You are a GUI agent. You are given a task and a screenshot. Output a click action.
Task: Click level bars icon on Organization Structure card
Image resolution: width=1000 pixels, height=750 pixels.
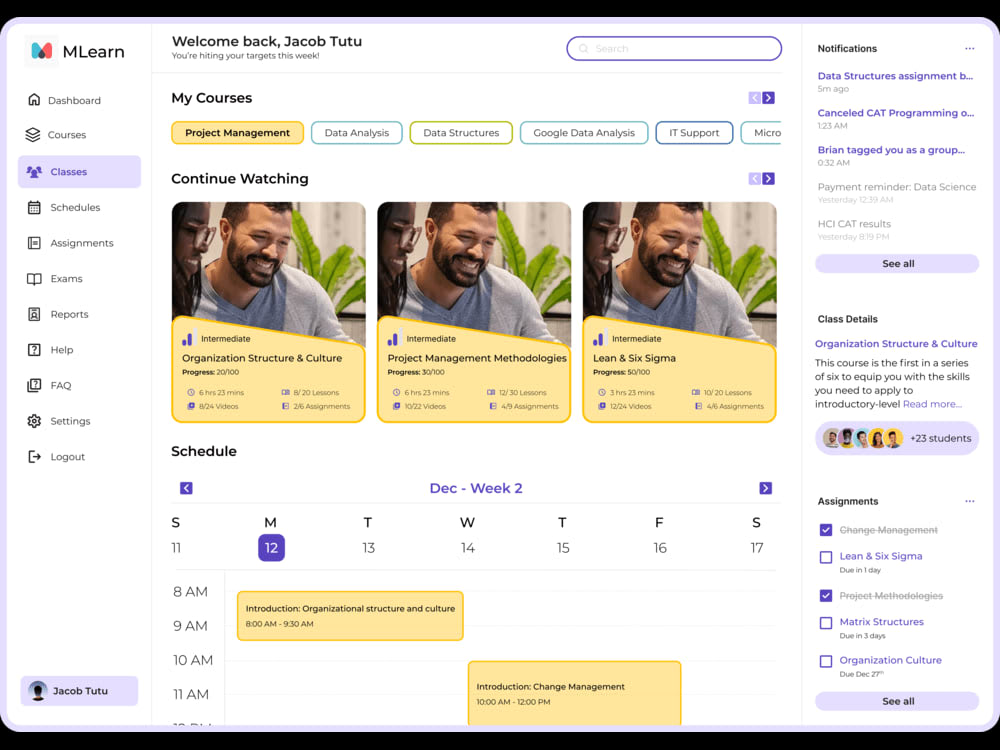(x=188, y=339)
